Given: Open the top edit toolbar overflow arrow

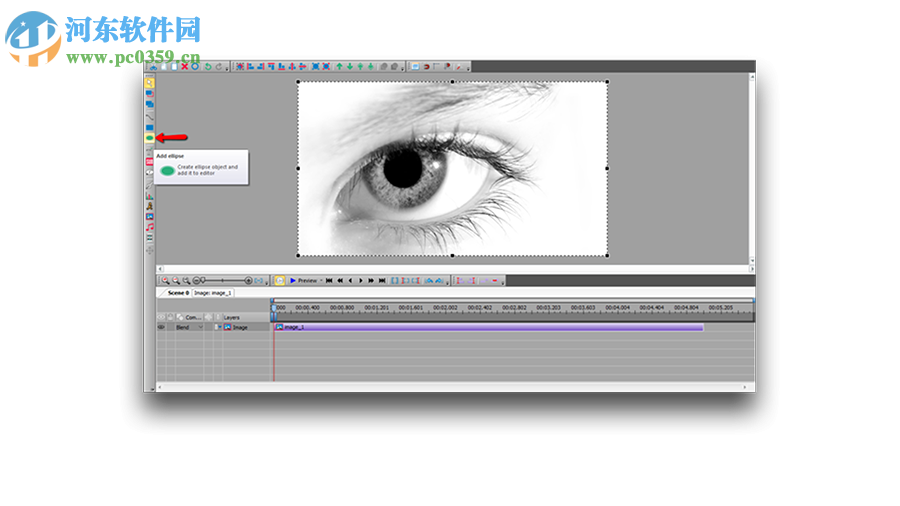Looking at the screenshot, I should pyautogui.click(x=227, y=68).
